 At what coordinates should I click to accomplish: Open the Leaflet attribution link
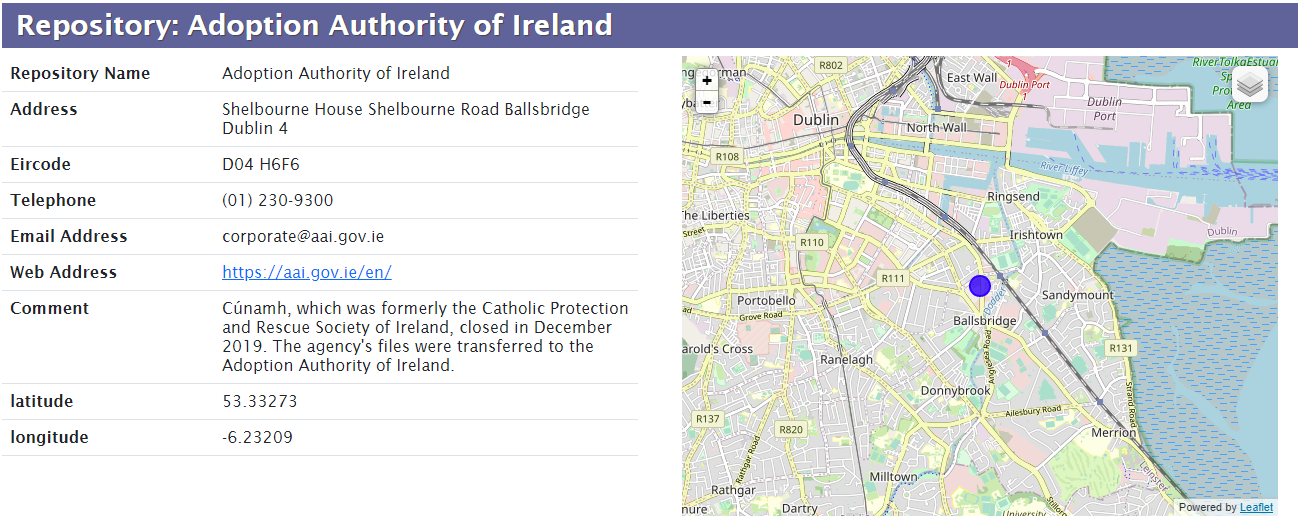1256,507
